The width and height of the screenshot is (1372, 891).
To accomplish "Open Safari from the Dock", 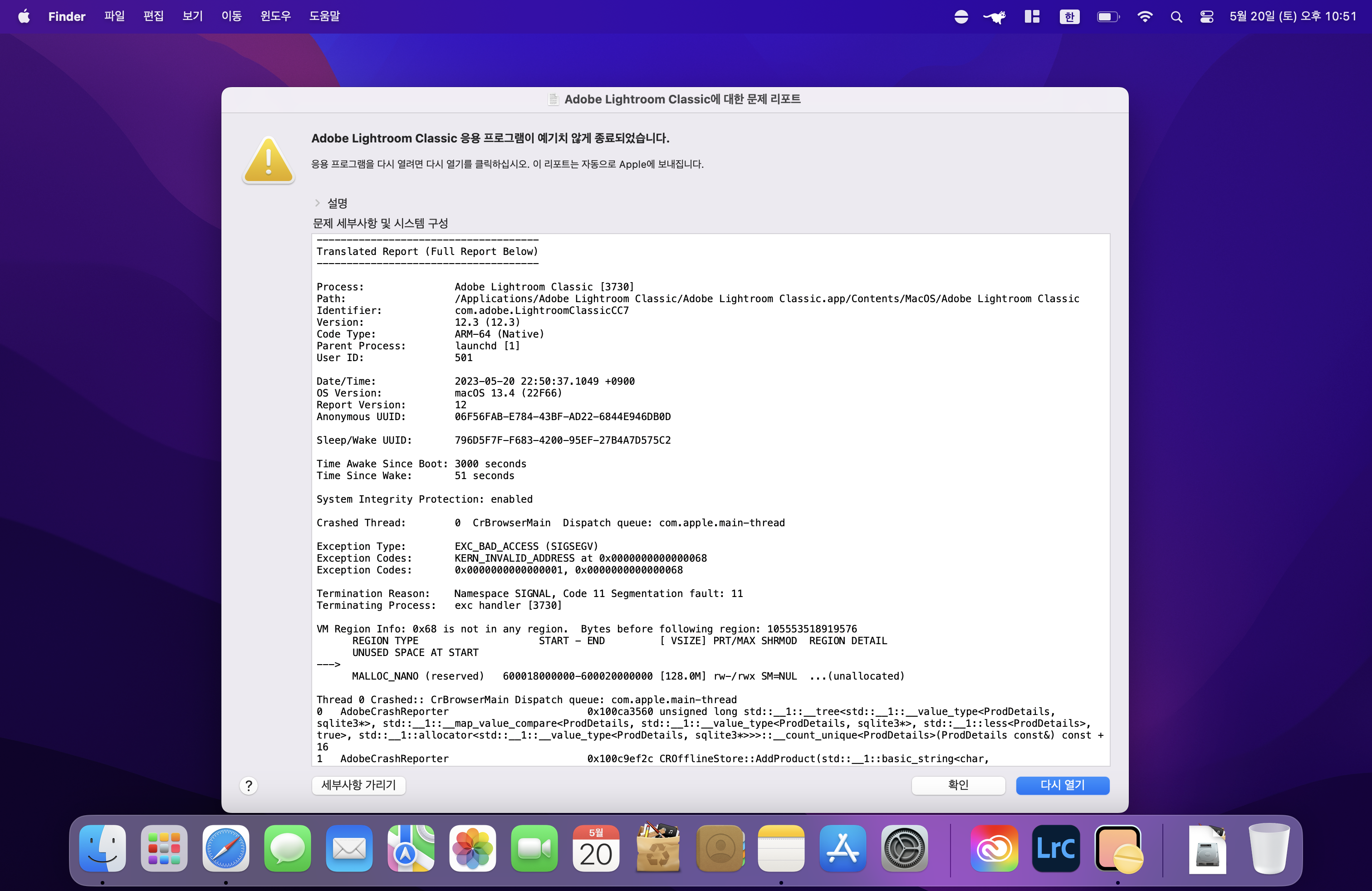I will 225,848.
